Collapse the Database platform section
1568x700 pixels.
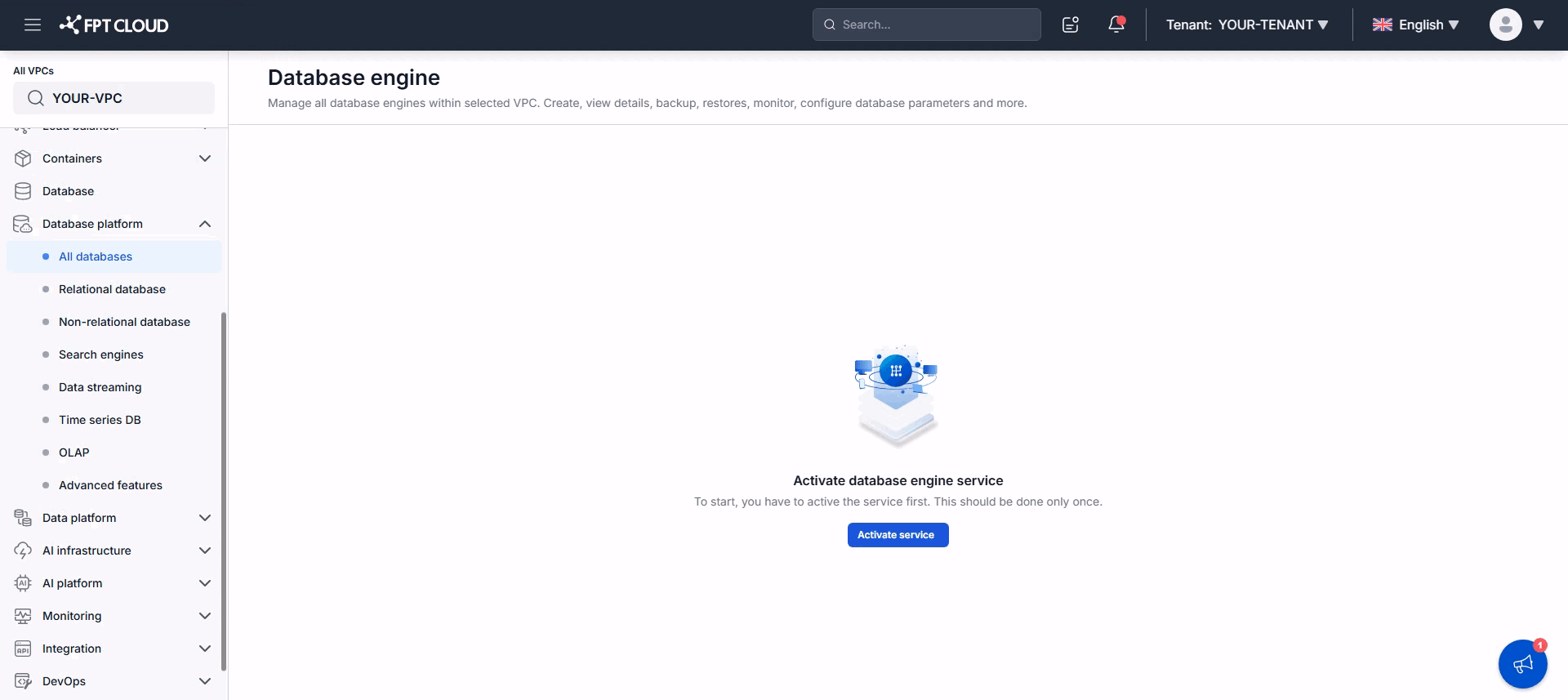pos(205,224)
